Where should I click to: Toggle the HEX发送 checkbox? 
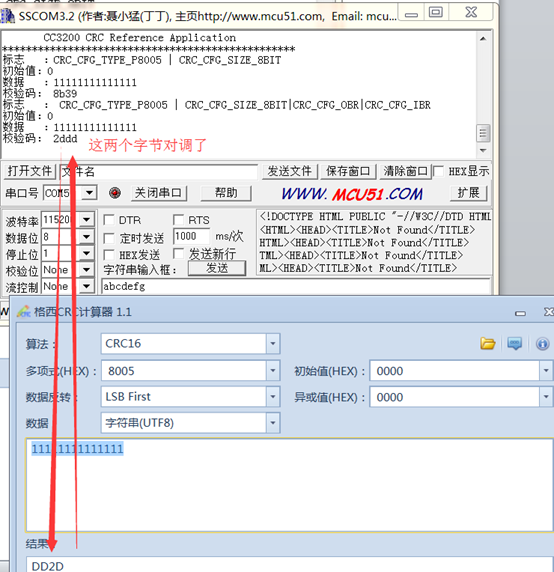[x=109, y=254]
